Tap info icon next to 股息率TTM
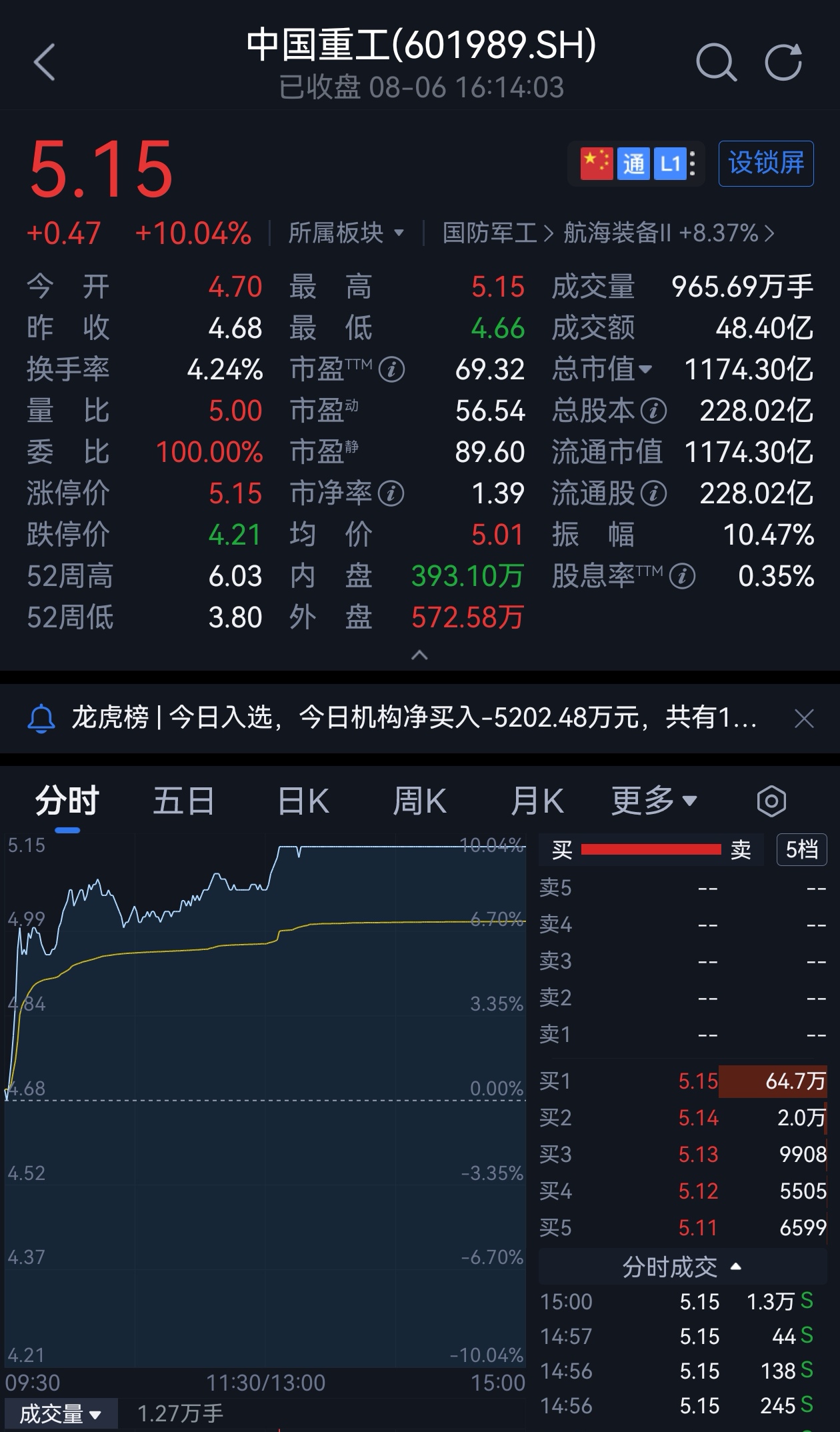The height and width of the screenshot is (1432, 840). [x=682, y=576]
